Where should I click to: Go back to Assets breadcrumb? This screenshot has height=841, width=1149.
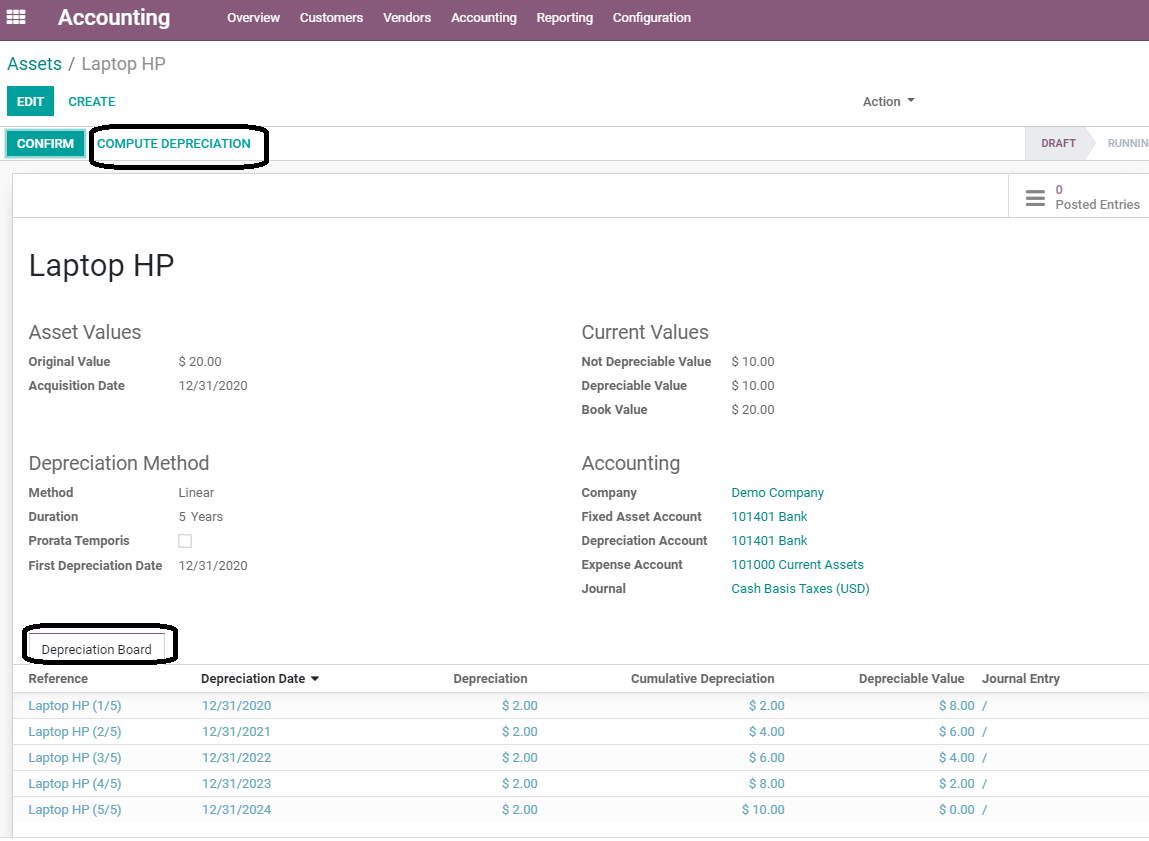click(34, 64)
